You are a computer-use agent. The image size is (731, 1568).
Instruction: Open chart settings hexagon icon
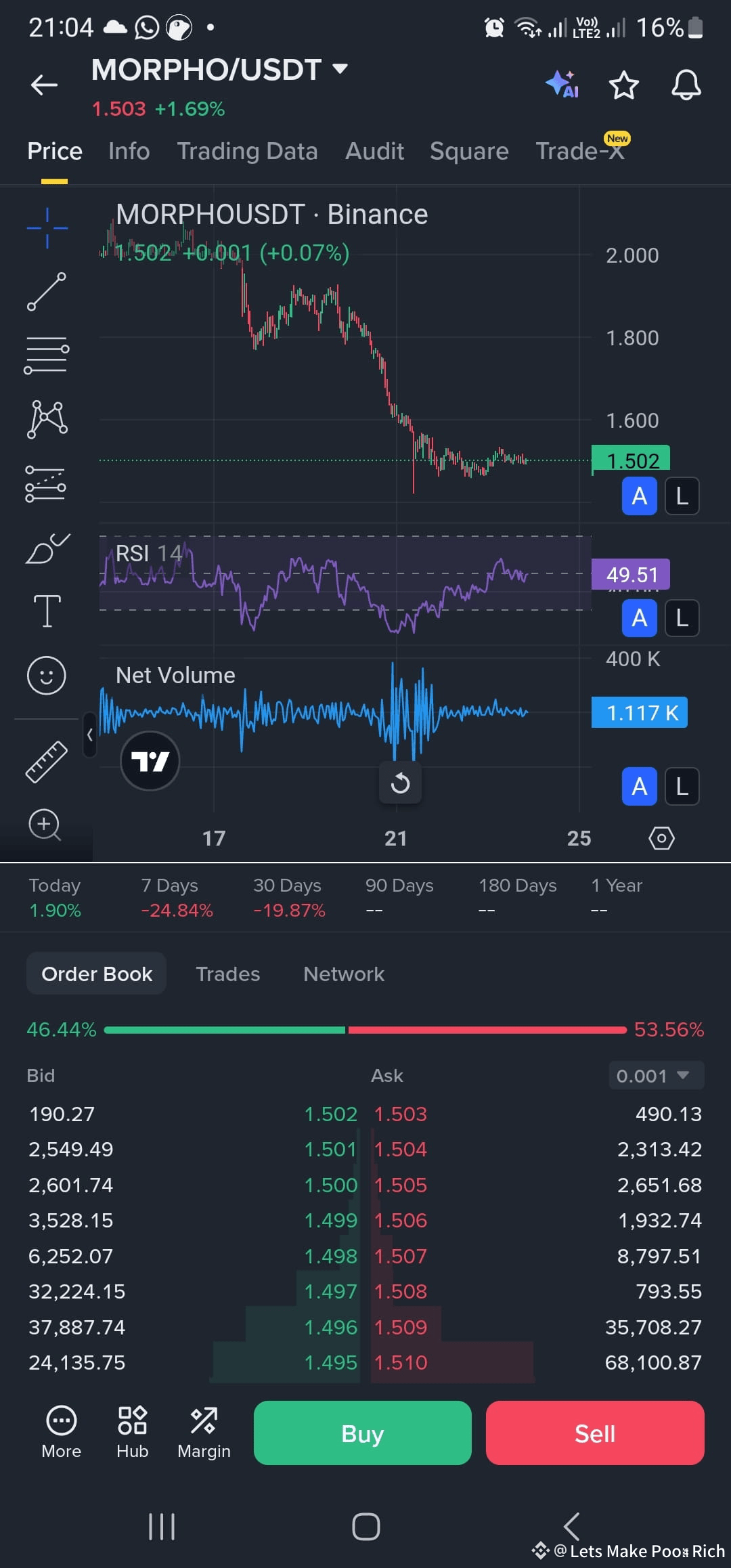coord(661,838)
